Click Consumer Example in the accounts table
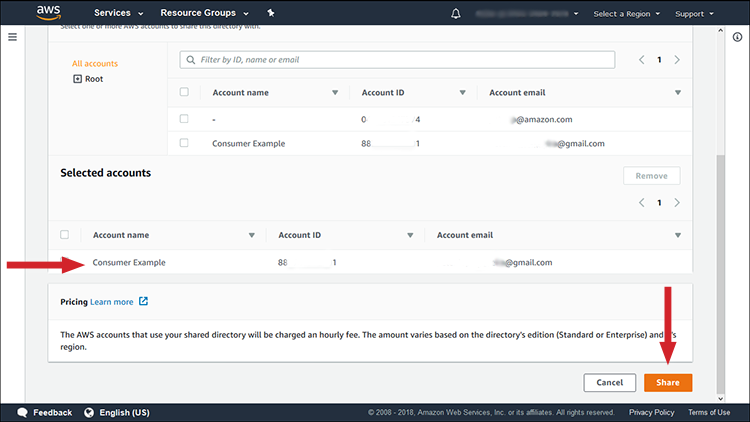Image resolution: width=750 pixels, height=422 pixels. click(x=249, y=144)
